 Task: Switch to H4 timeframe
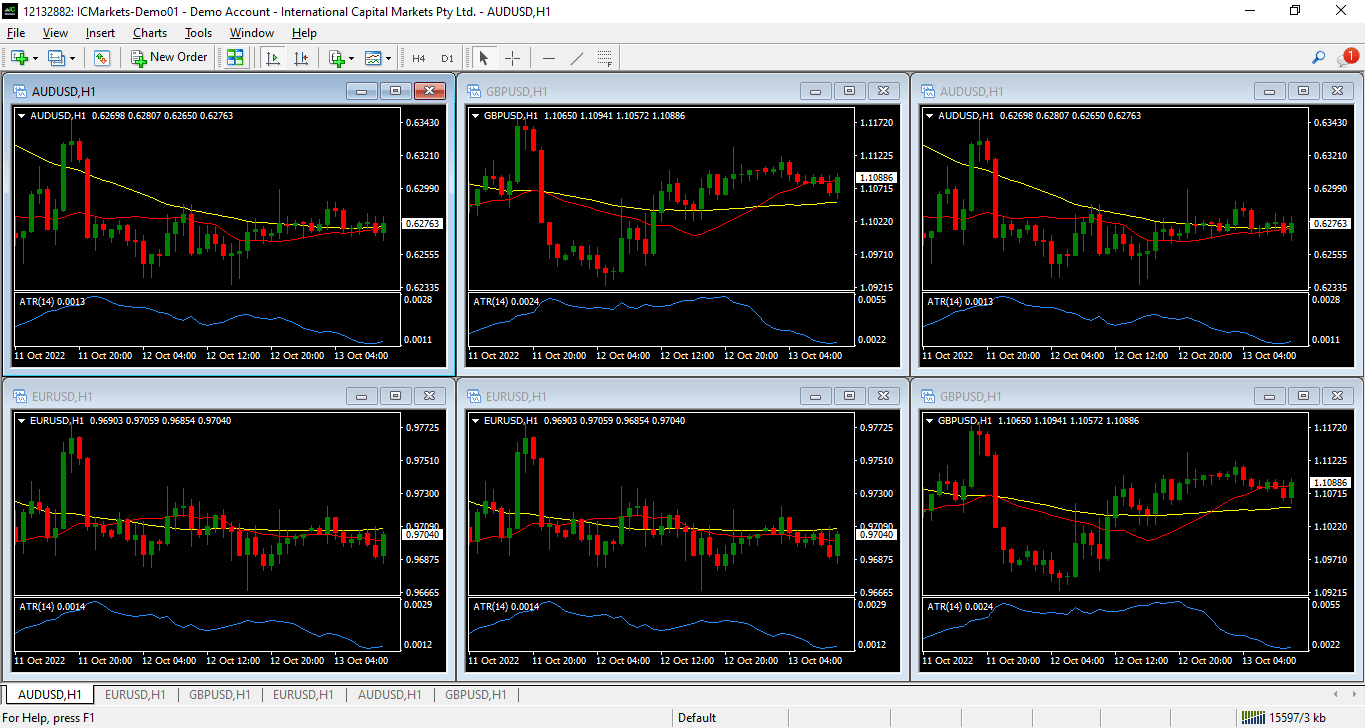(x=418, y=58)
